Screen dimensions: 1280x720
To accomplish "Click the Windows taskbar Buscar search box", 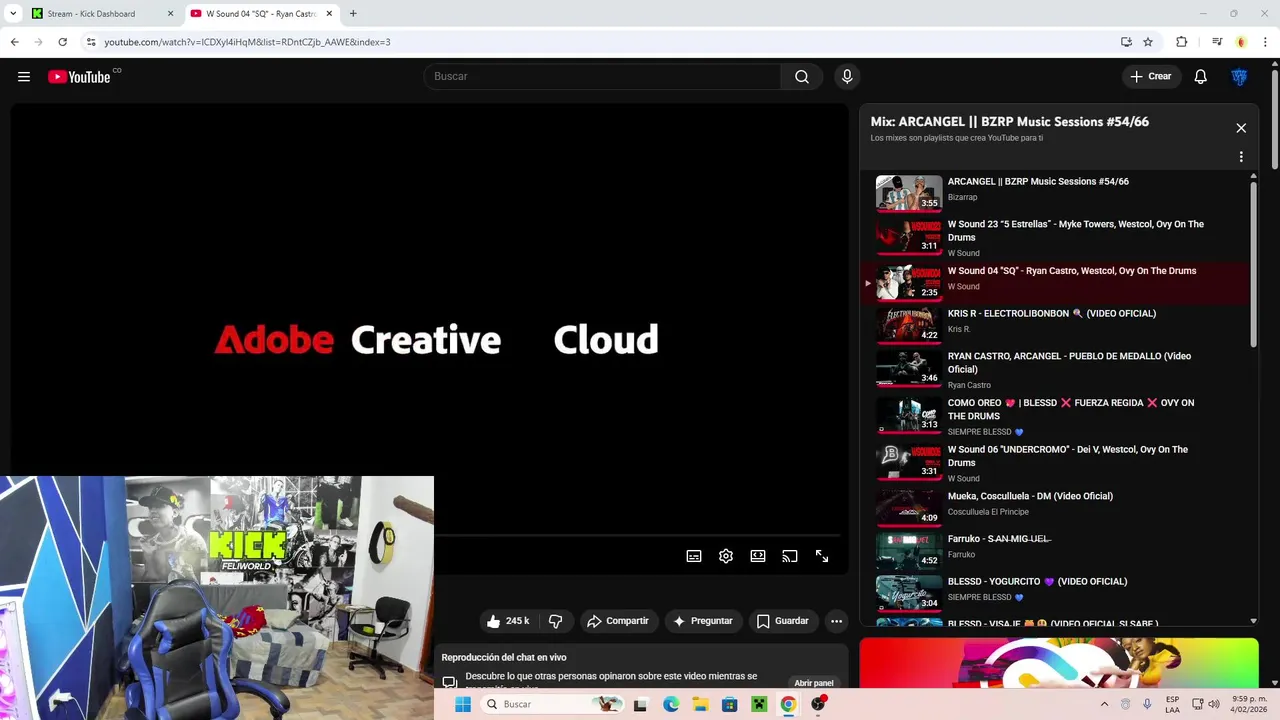I will coord(553,704).
